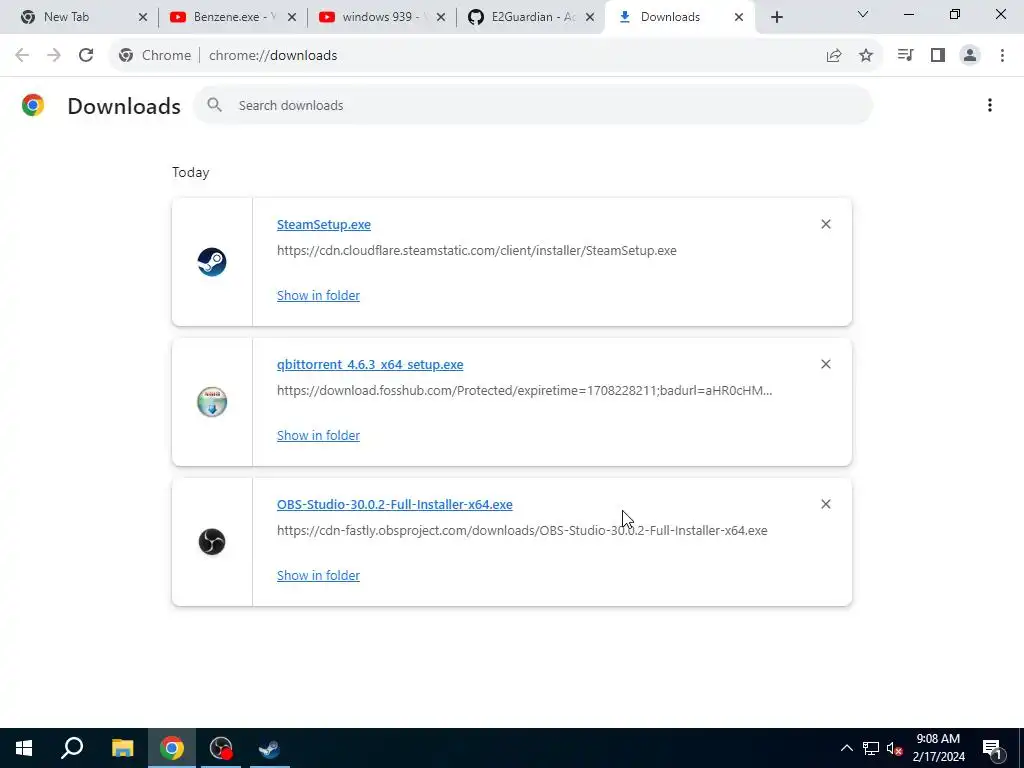This screenshot has height=768, width=1024.
Task: Open the taskbar clock and date
Action: pos(938,748)
